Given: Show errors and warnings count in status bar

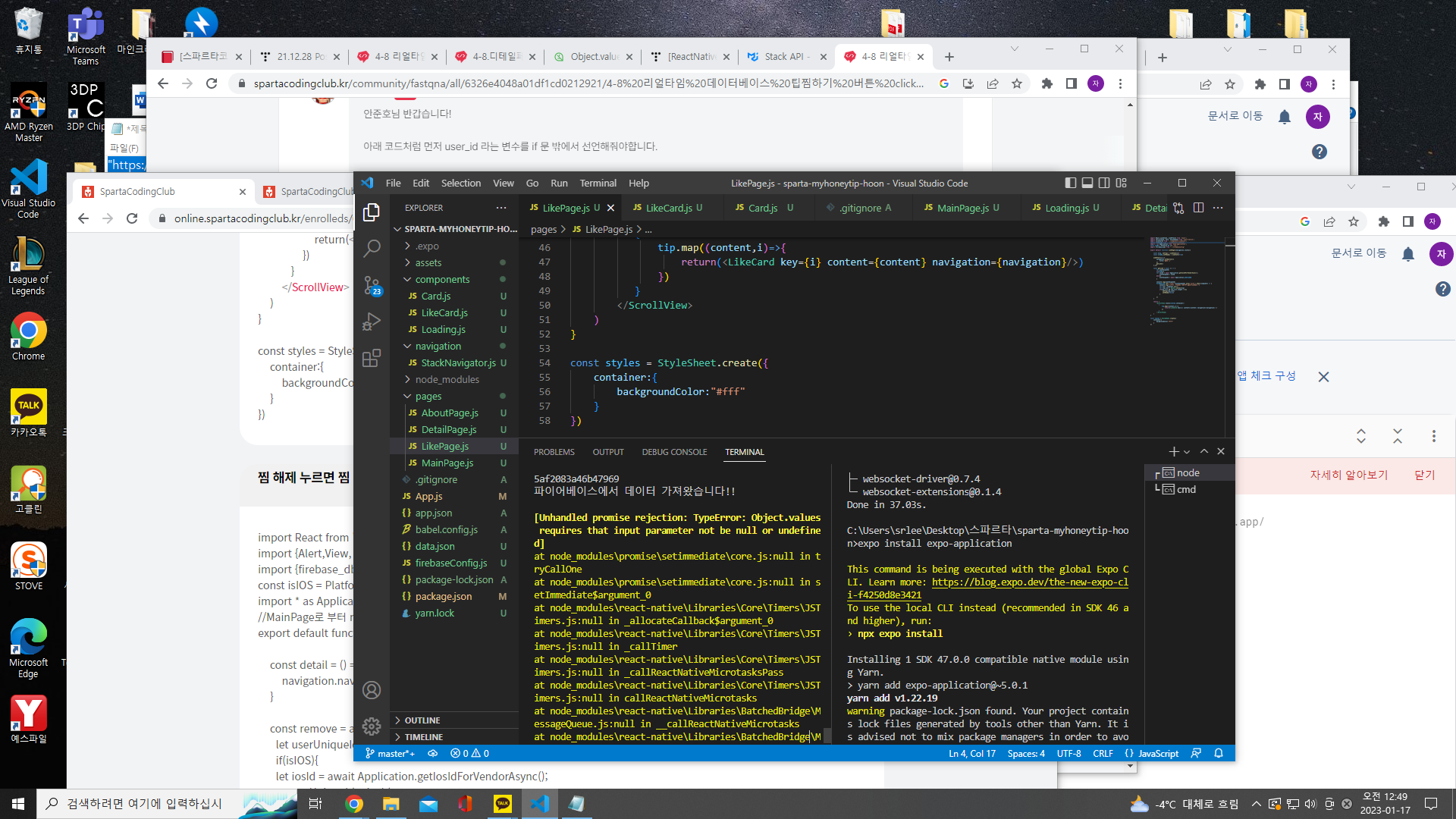Looking at the screenshot, I should (469, 753).
